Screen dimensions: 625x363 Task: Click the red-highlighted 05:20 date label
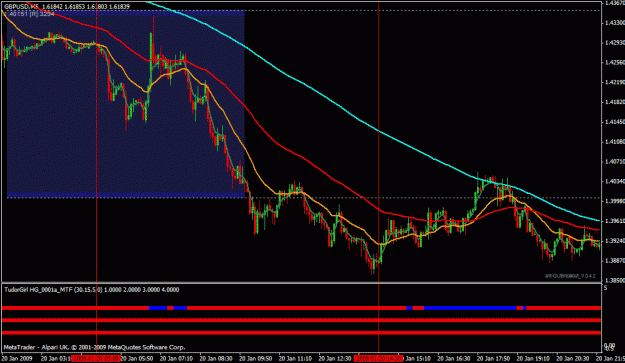point(96,358)
